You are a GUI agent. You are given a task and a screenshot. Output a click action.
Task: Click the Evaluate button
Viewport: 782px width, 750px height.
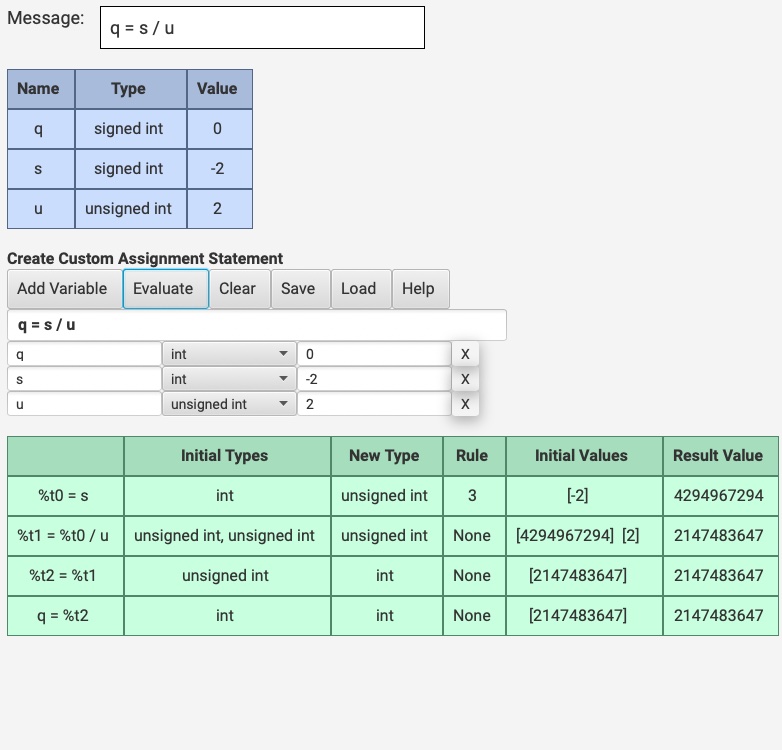click(x=166, y=289)
